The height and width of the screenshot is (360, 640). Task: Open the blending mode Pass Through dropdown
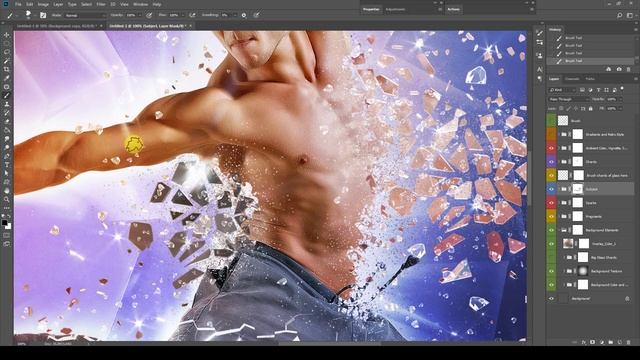tap(568, 99)
